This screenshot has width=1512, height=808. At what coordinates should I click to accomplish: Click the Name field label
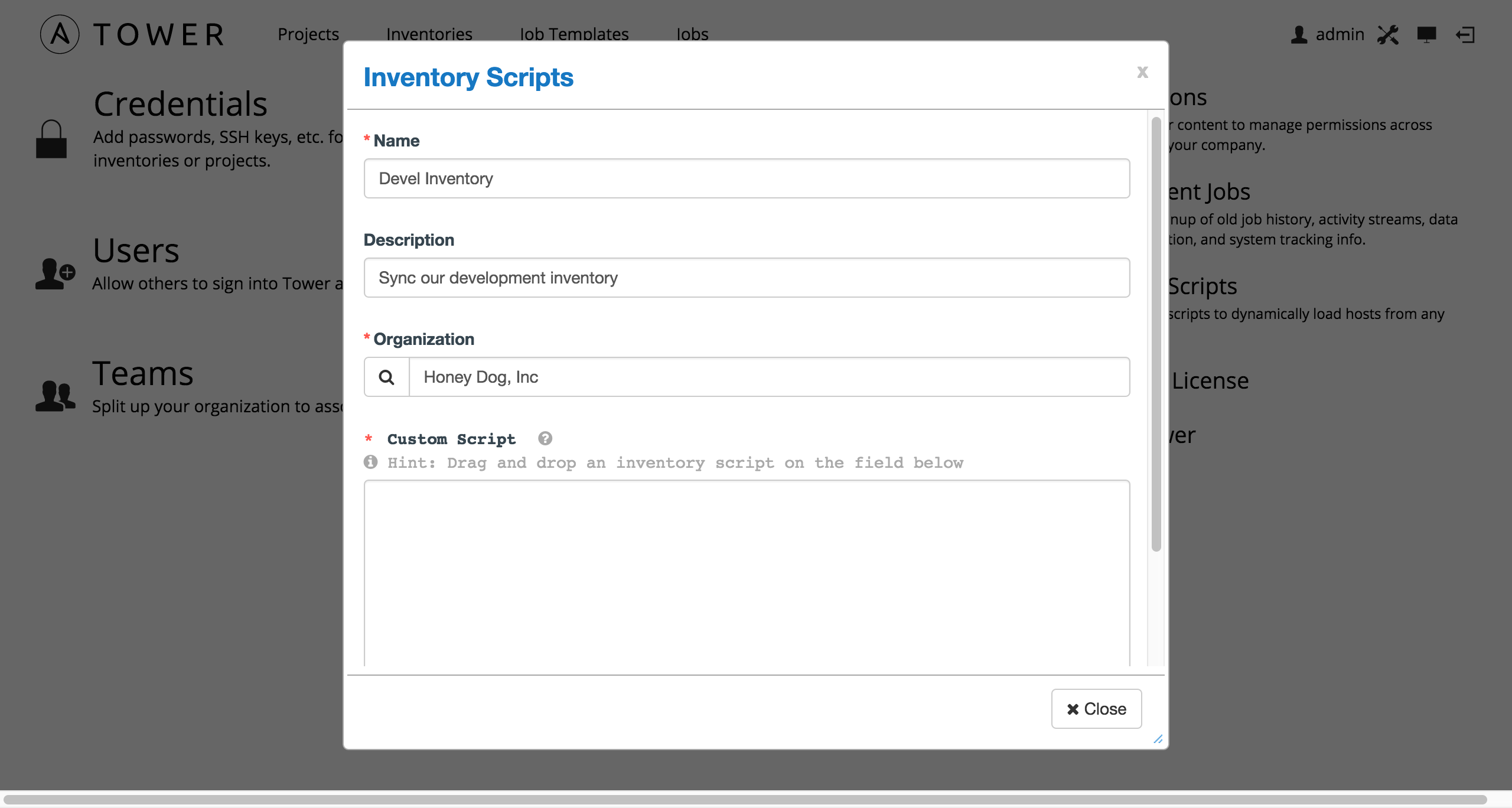pos(396,141)
